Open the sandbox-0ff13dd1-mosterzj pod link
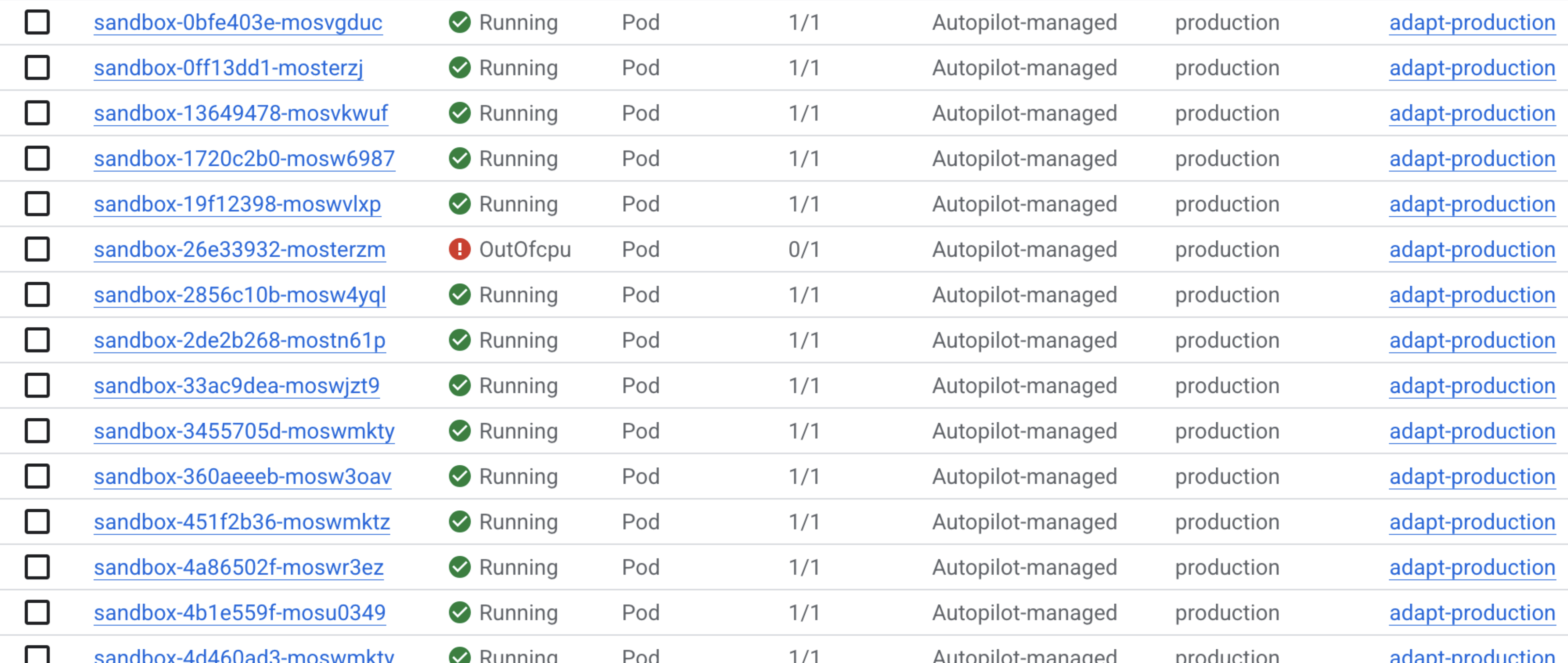Screen dimensions: 1568x663 pyautogui.click(x=228, y=68)
